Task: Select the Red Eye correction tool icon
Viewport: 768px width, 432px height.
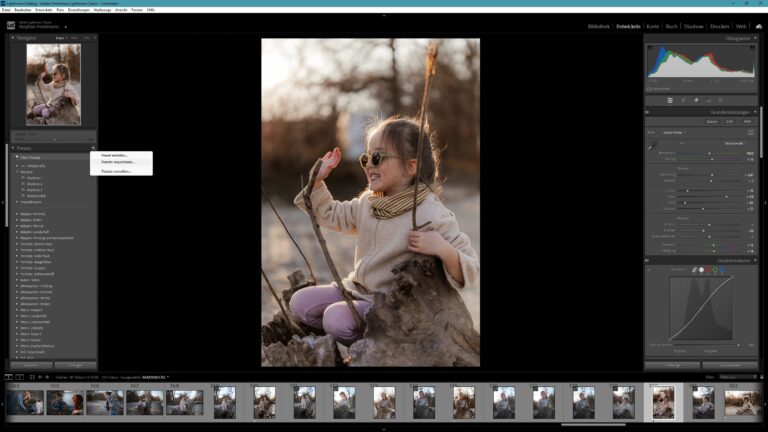Action: pos(708,100)
